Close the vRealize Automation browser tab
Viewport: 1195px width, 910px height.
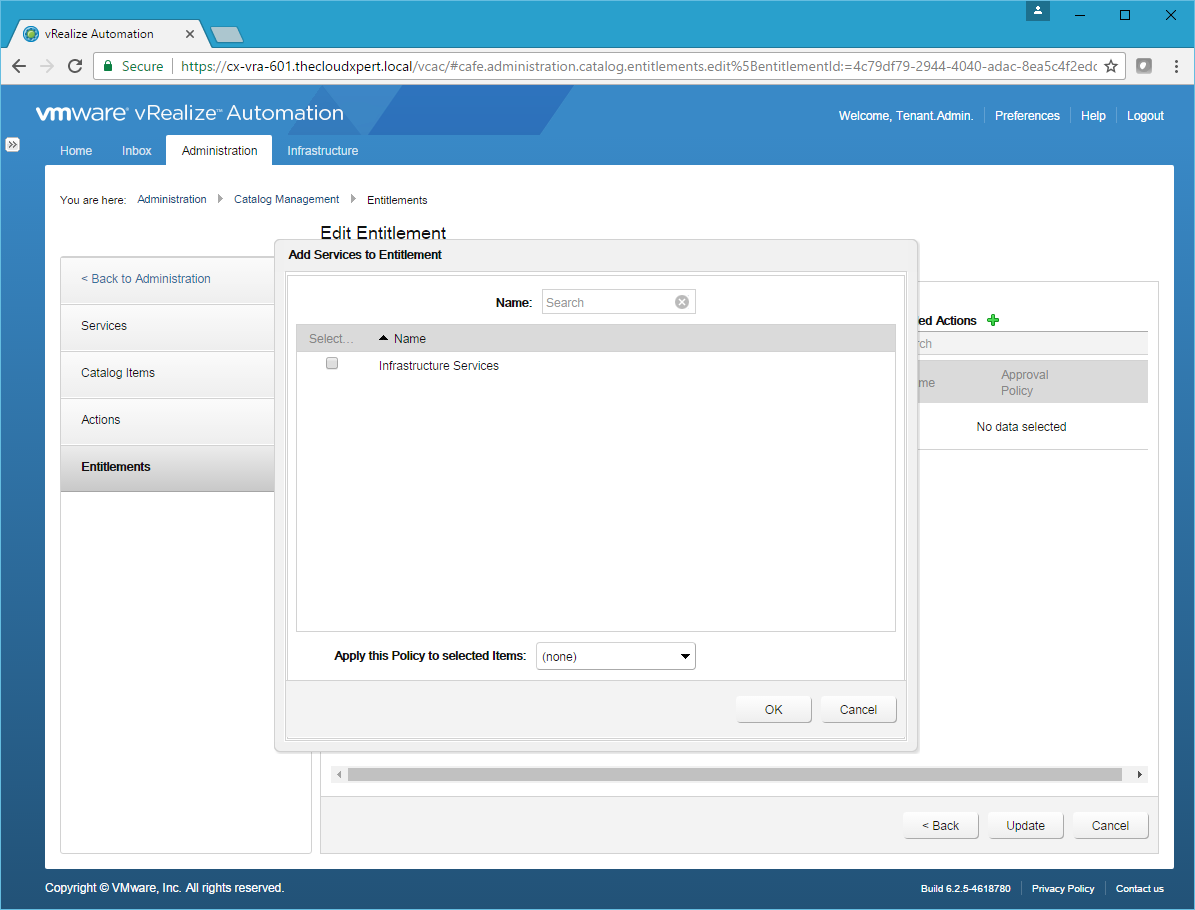coord(190,34)
